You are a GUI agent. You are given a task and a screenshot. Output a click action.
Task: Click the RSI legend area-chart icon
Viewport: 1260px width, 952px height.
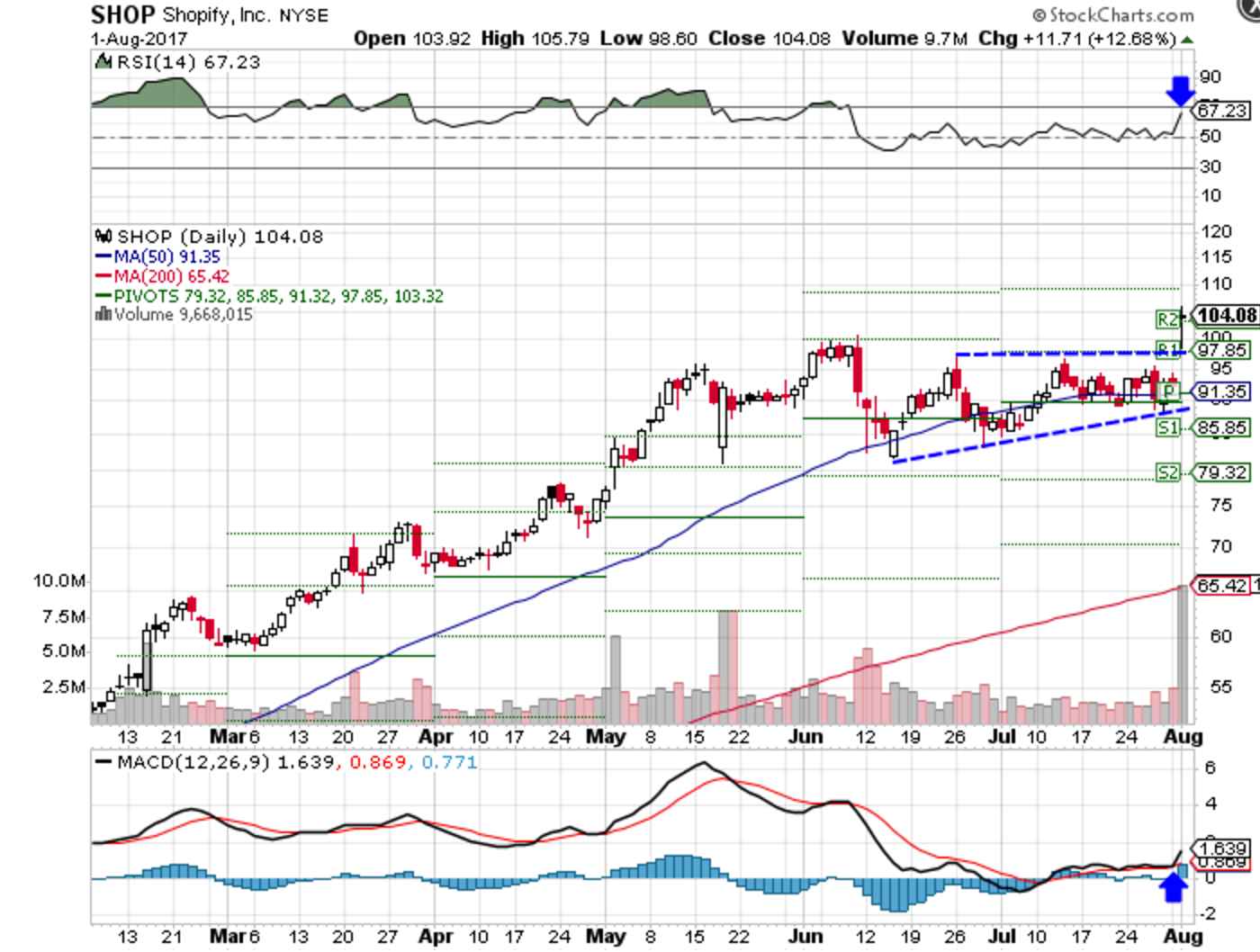click(x=103, y=62)
